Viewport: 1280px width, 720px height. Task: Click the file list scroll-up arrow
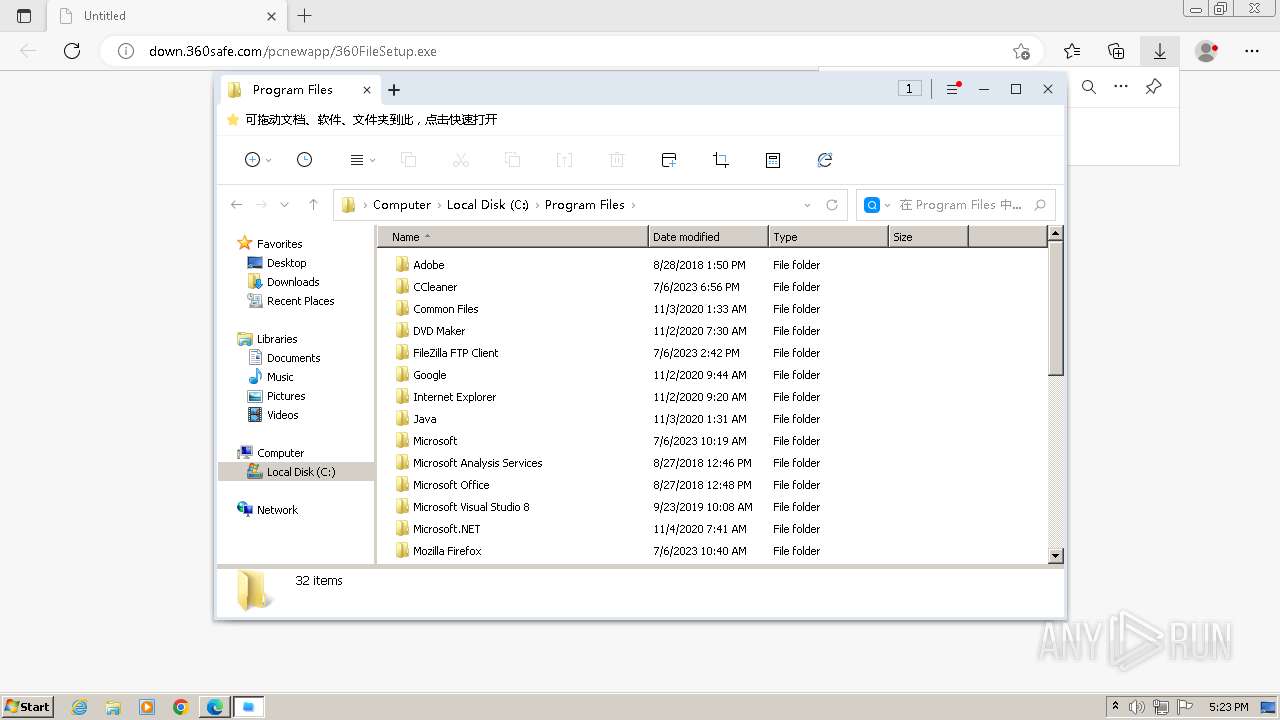tap(1055, 235)
